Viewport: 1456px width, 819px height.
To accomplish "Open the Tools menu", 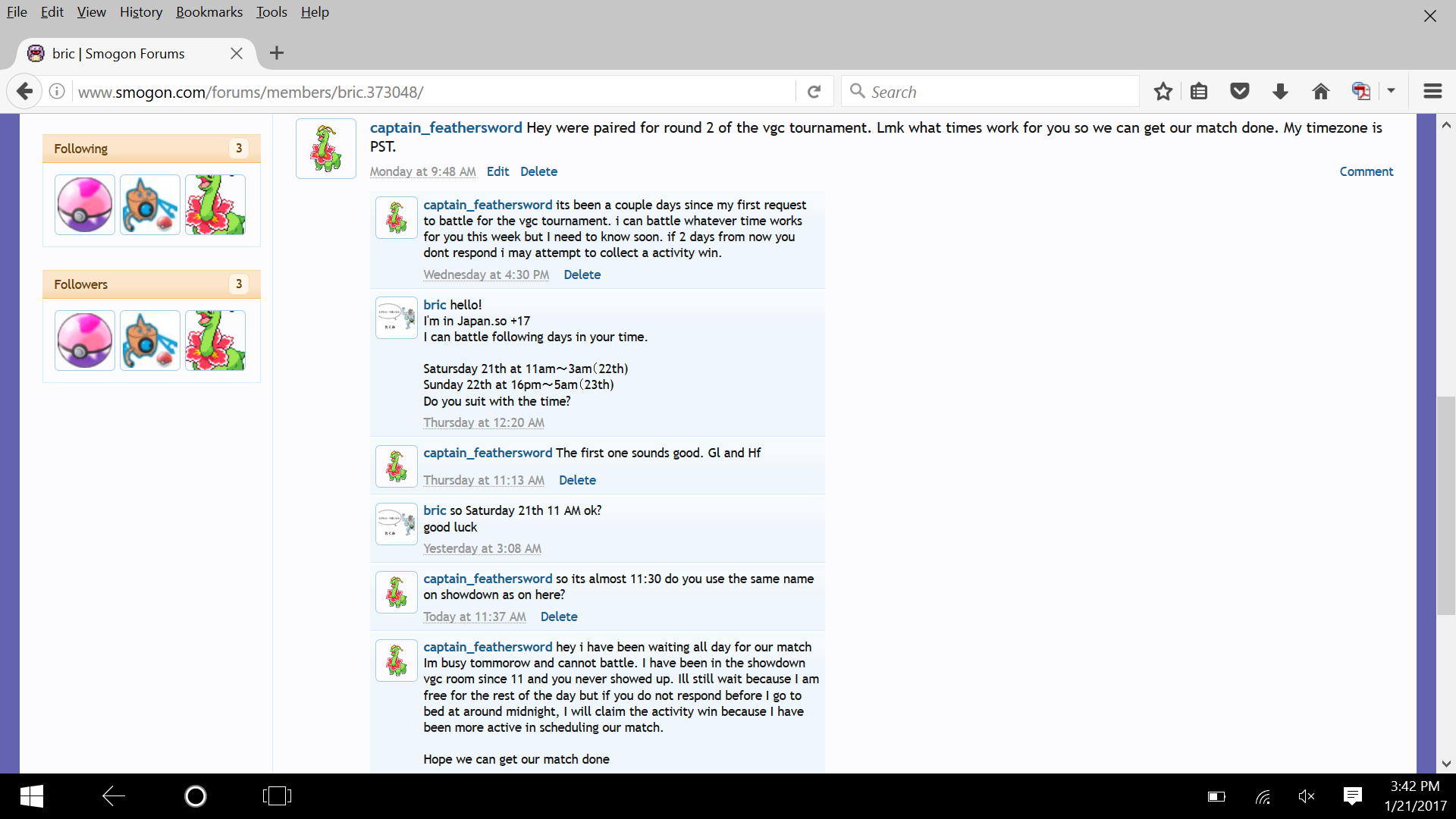I will (271, 12).
